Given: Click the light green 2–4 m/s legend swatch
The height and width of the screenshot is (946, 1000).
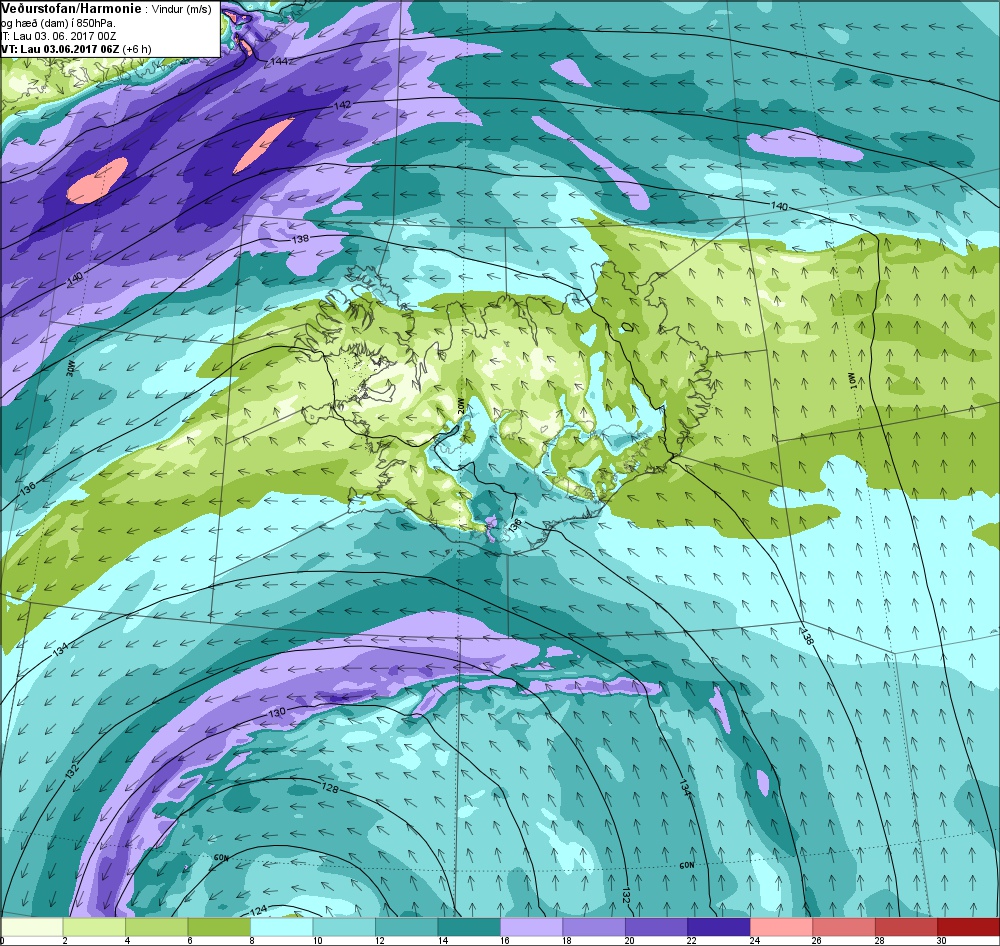Looking at the screenshot, I should pos(95,927).
